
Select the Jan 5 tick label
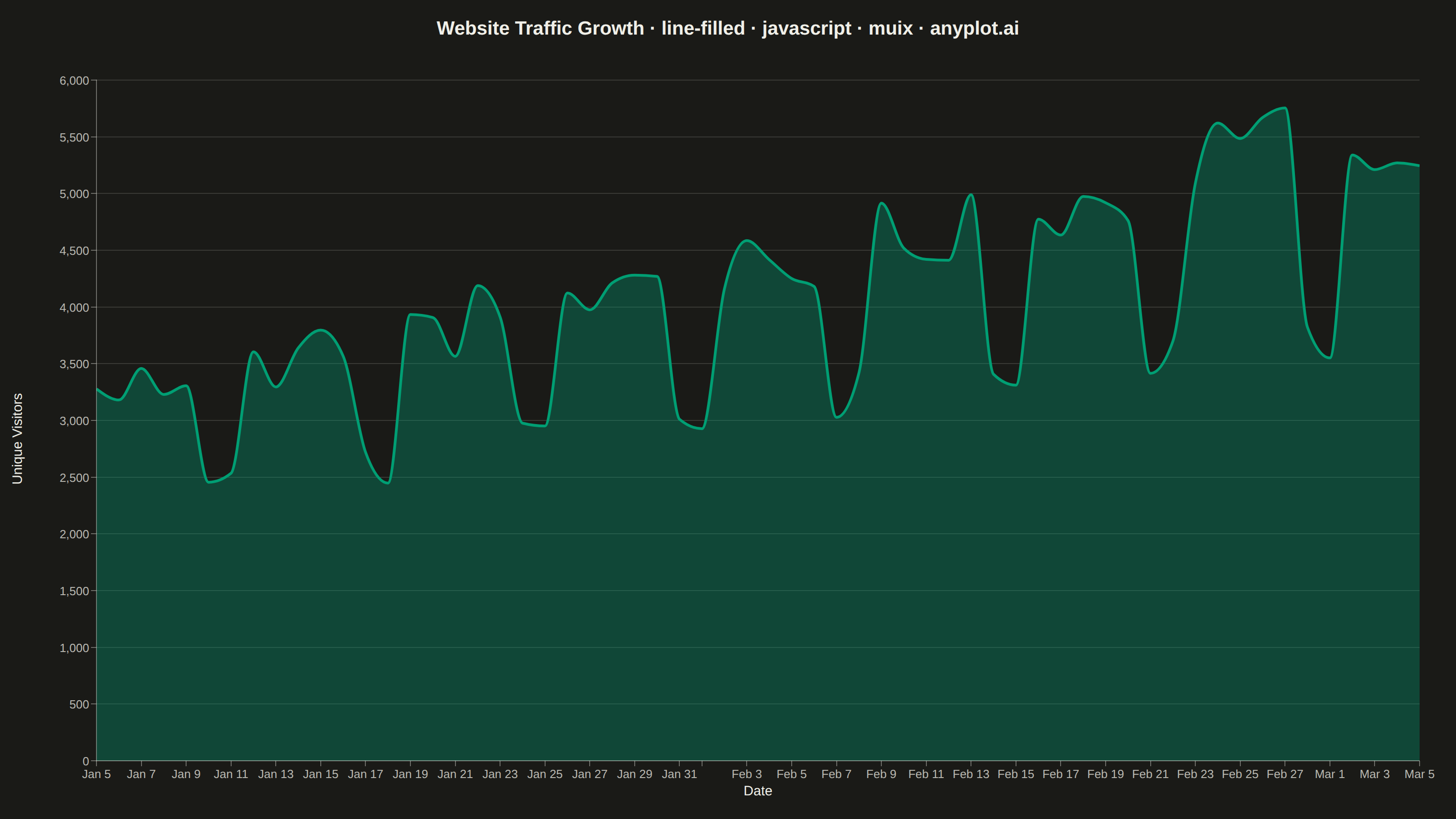pos(96,774)
